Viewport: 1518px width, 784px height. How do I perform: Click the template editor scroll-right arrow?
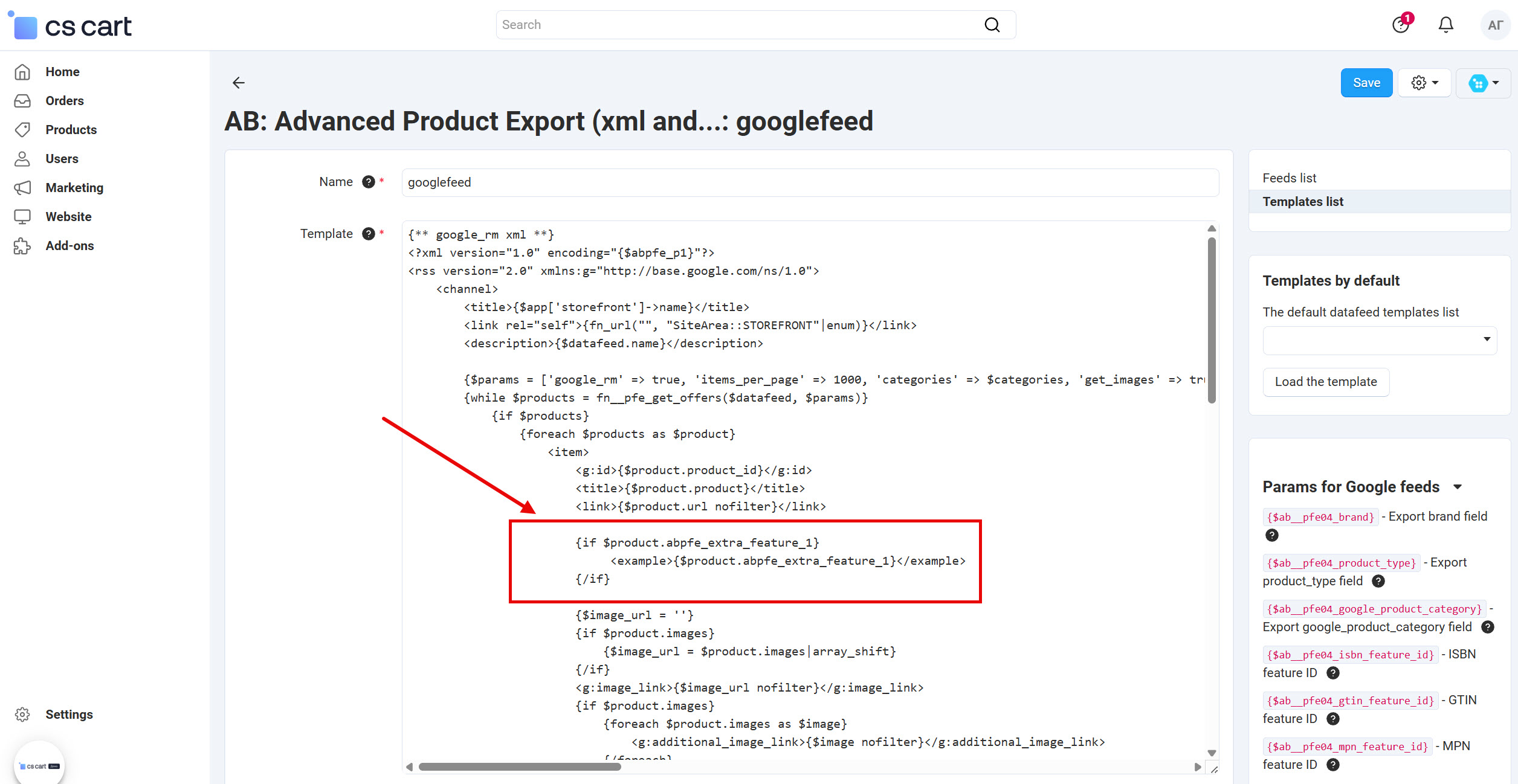[x=1198, y=767]
